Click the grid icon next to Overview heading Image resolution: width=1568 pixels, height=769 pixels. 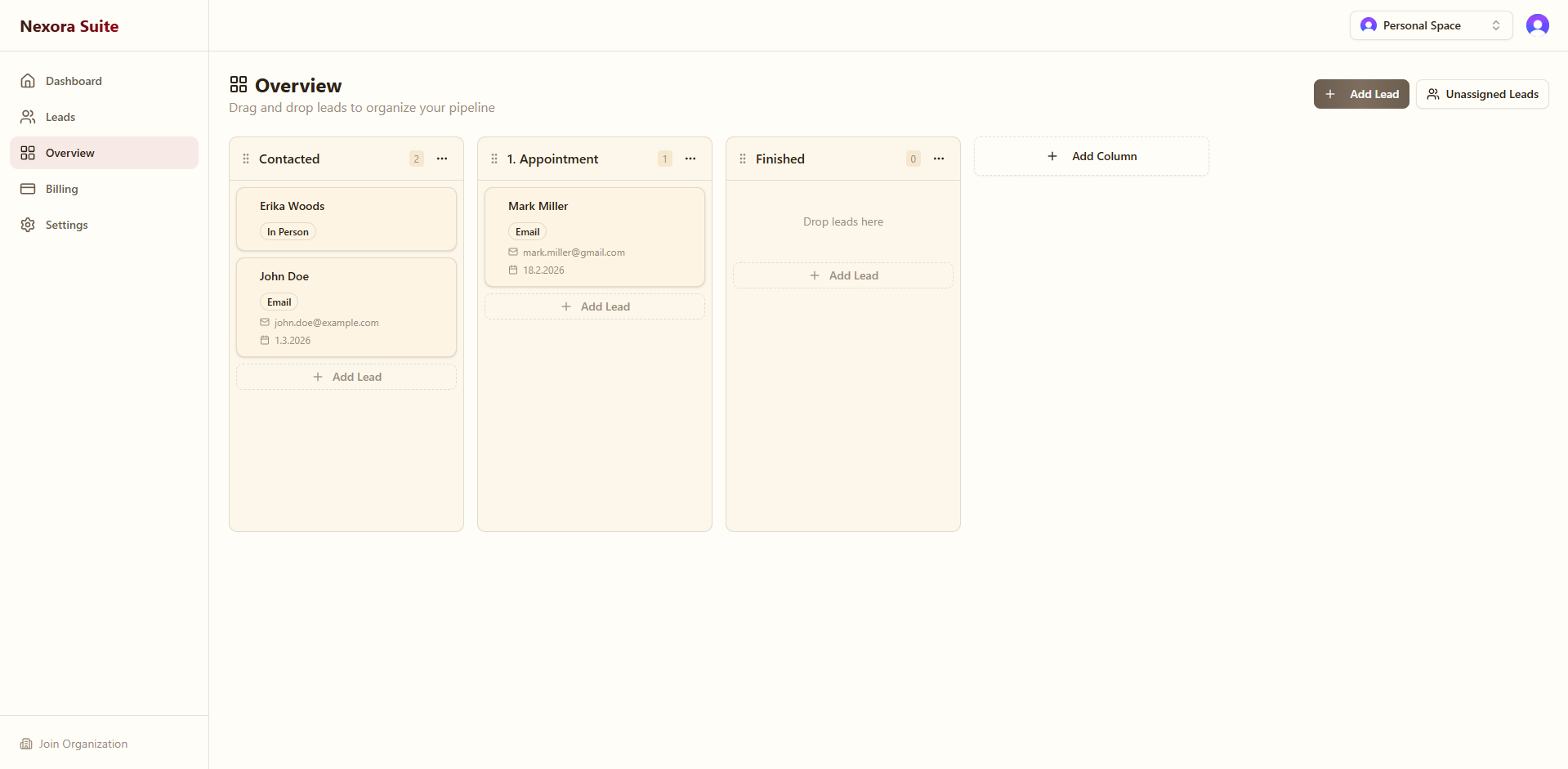[x=238, y=83]
